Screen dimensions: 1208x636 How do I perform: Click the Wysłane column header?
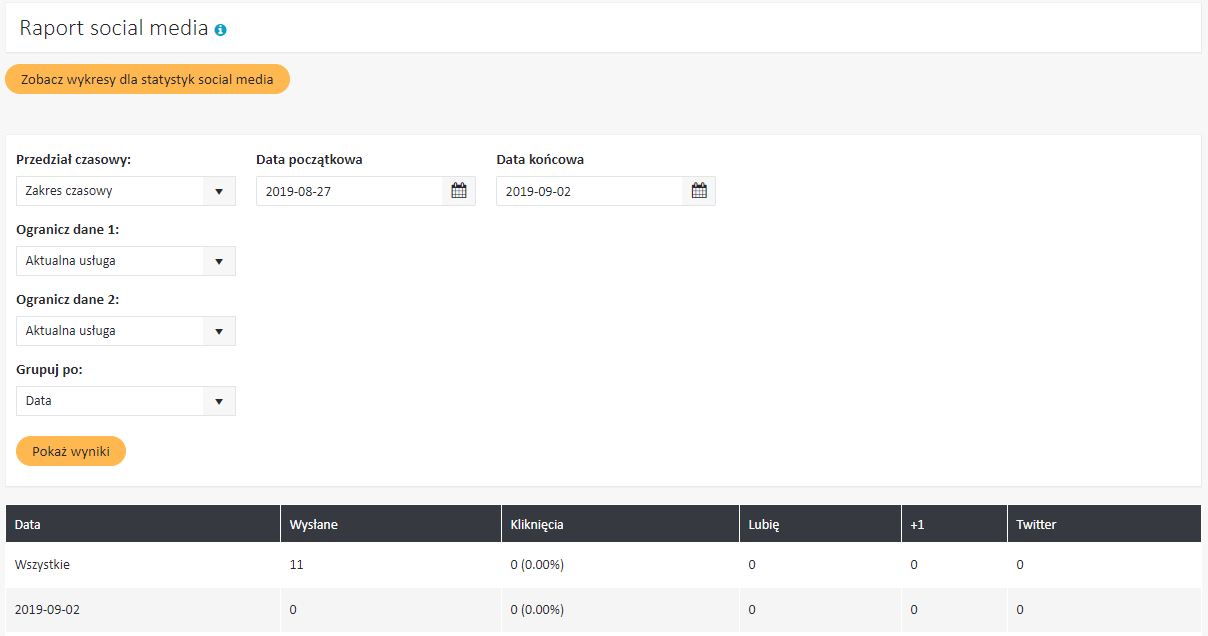coord(313,524)
